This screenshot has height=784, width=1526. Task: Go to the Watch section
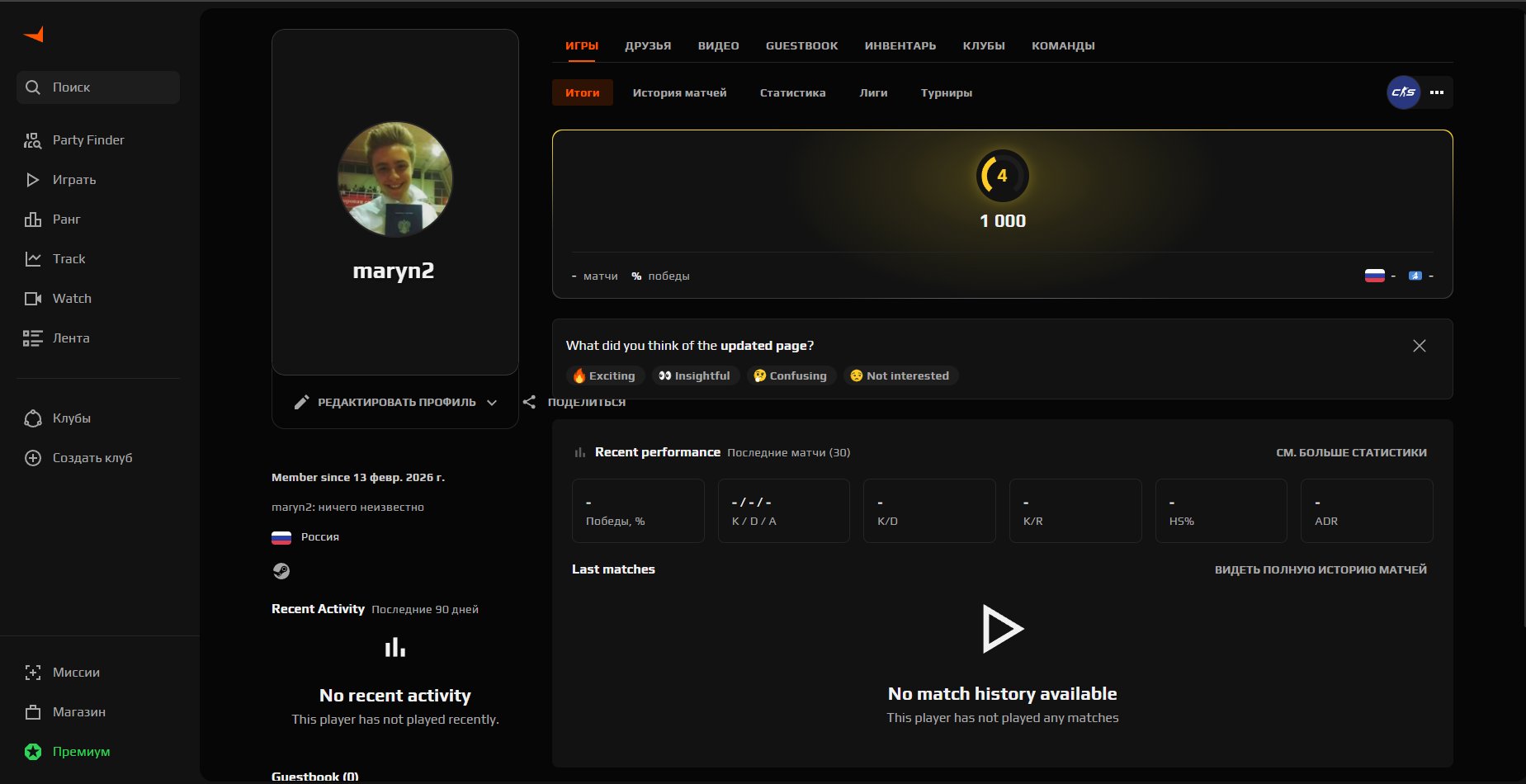tap(72, 299)
